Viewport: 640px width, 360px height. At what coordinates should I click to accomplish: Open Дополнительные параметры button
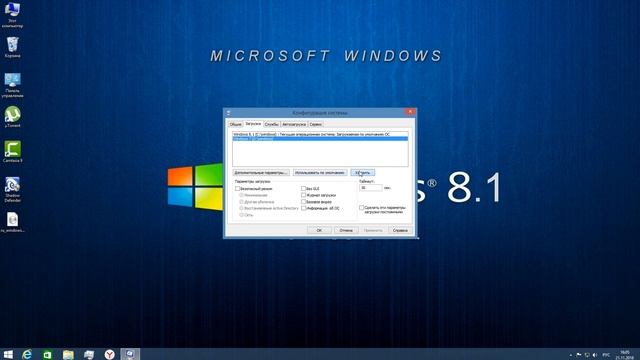click(x=261, y=173)
